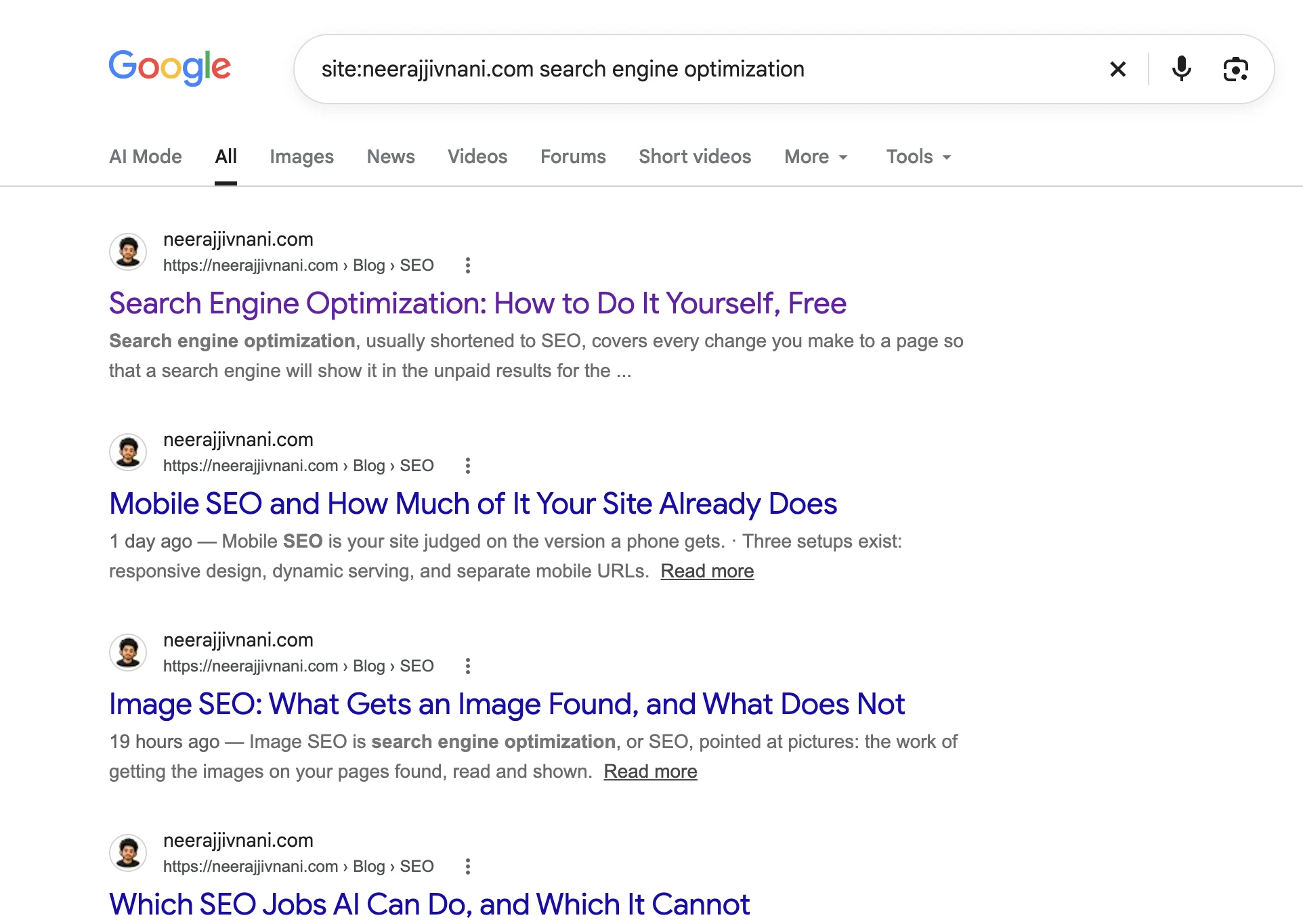Click the breadcrumb URL above Search Engine Optimization title
This screenshot has width=1303, height=924.
point(299,265)
